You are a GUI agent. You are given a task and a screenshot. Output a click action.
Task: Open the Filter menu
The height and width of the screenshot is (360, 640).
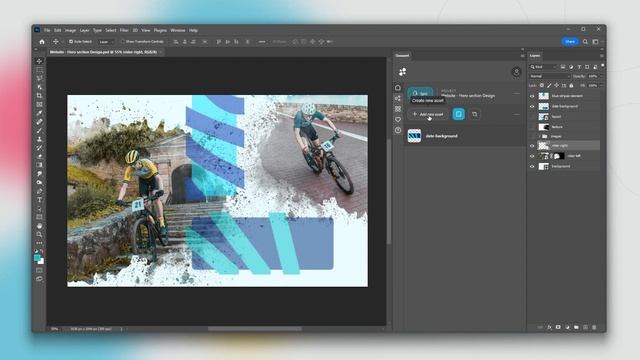(x=124, y=30)
